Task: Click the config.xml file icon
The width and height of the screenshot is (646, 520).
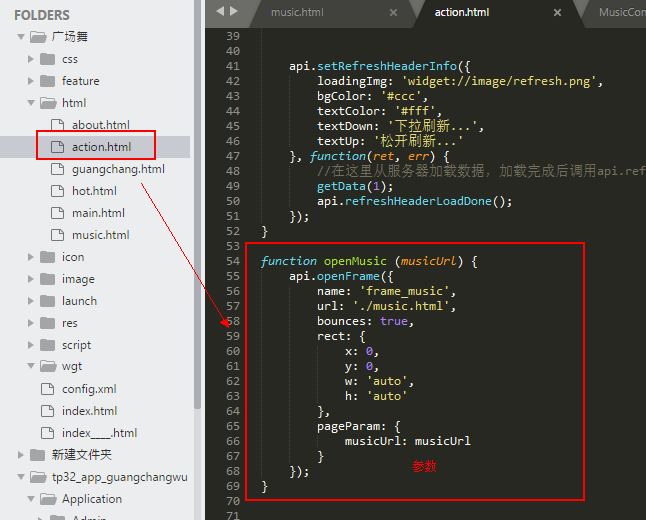Action: [47, 389]
